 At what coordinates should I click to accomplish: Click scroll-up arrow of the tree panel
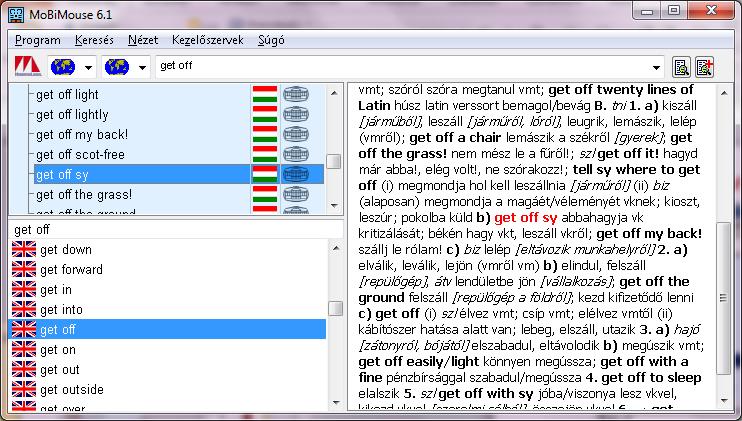[x=335, y=93]
